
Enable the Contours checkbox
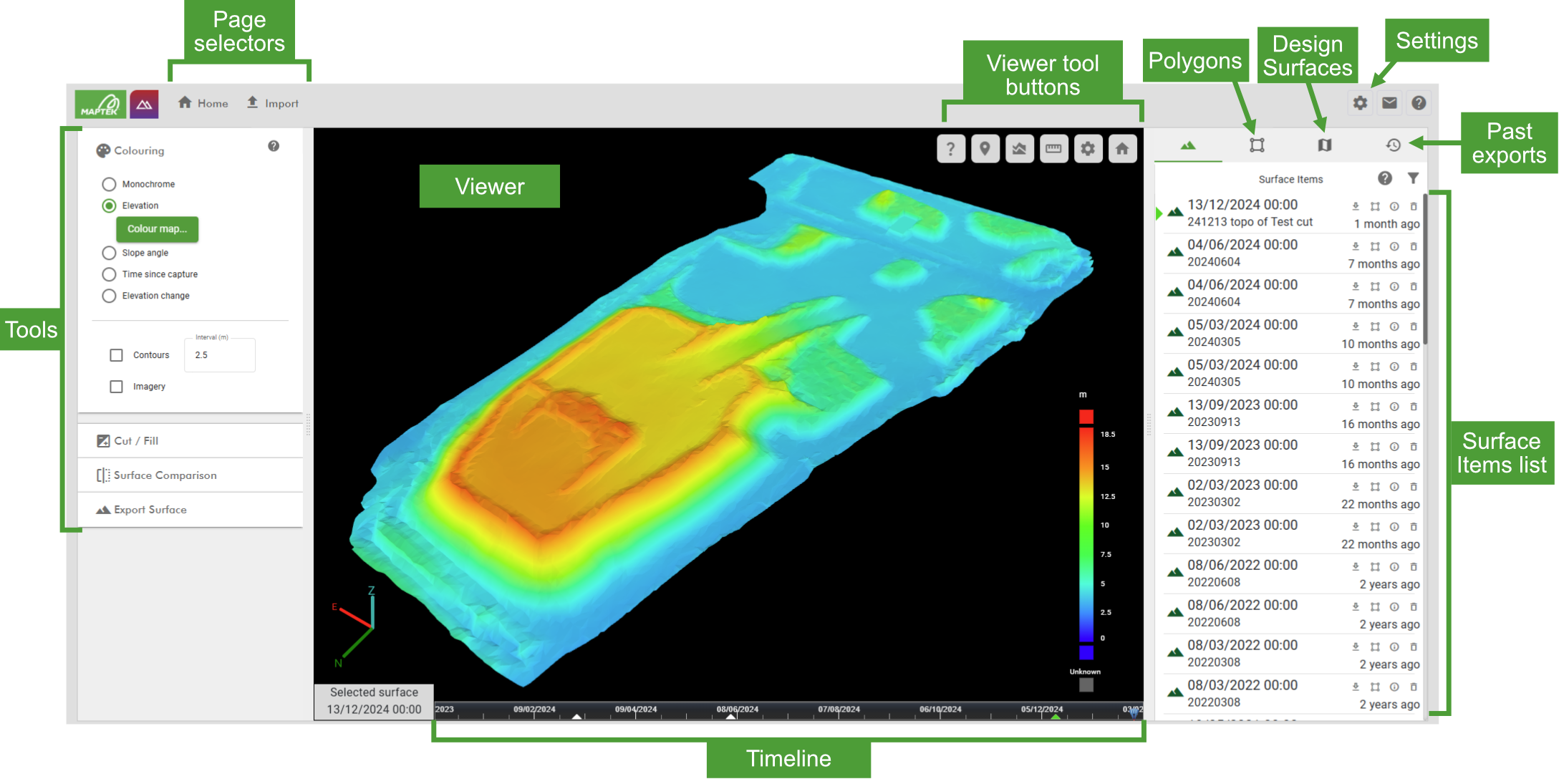pos(116,355)
